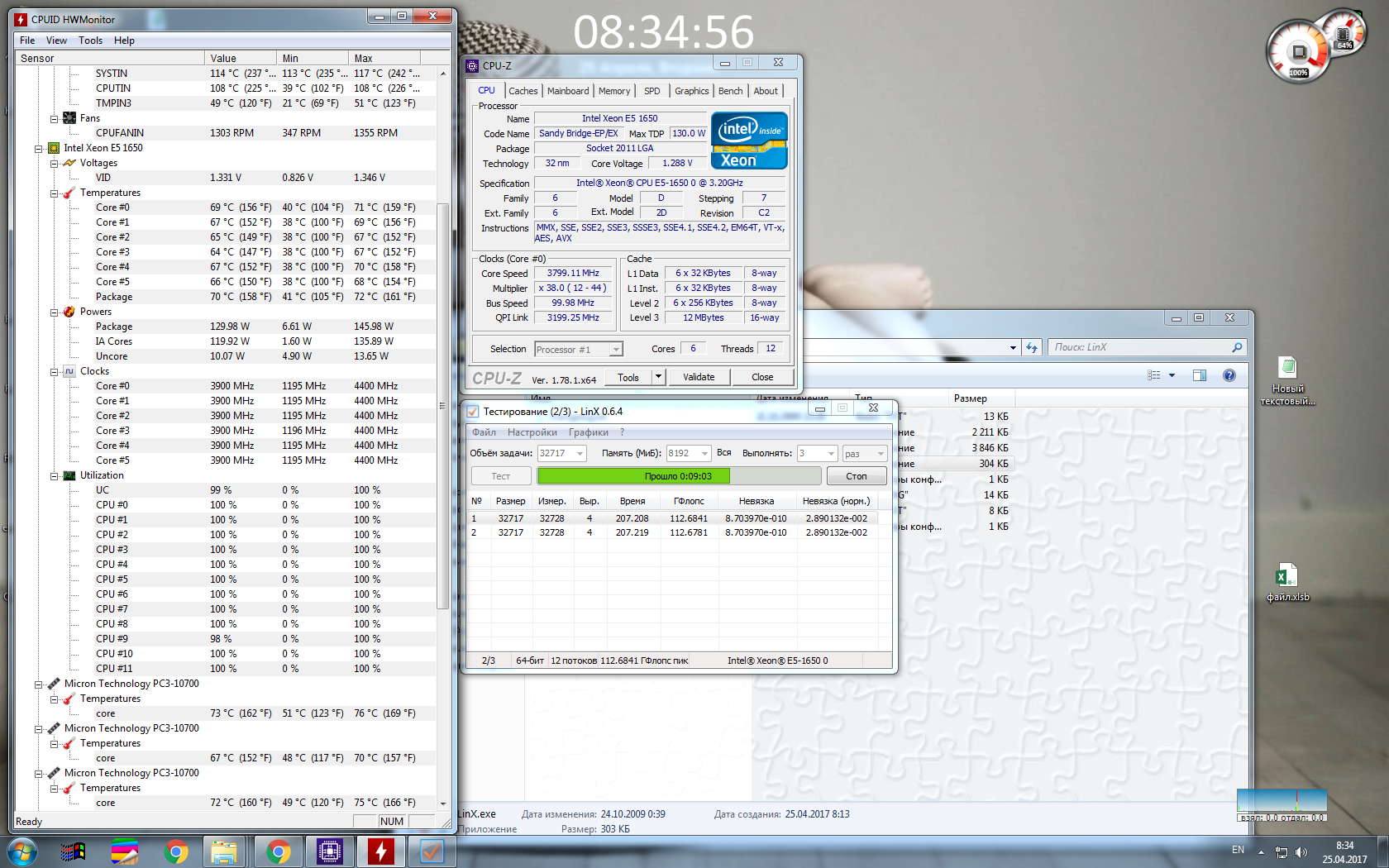Screen dimensions: 1389x868
Task: Click the Fans icon in HWMonitor tree
Action: 69,118
